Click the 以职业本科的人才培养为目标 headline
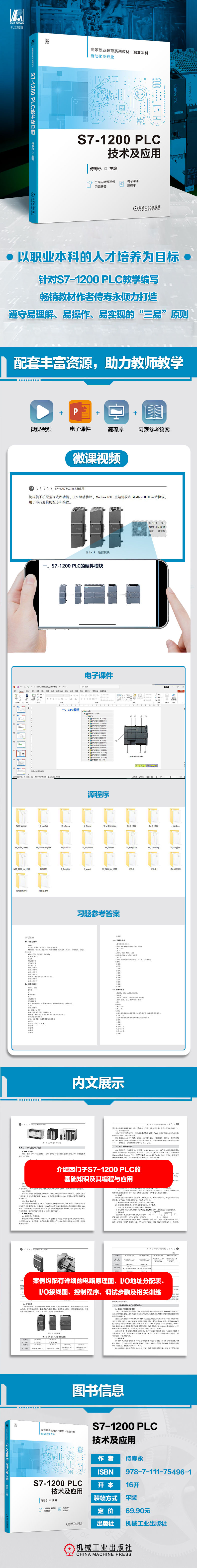The image size is (197, 1568). tap(98, 257)
